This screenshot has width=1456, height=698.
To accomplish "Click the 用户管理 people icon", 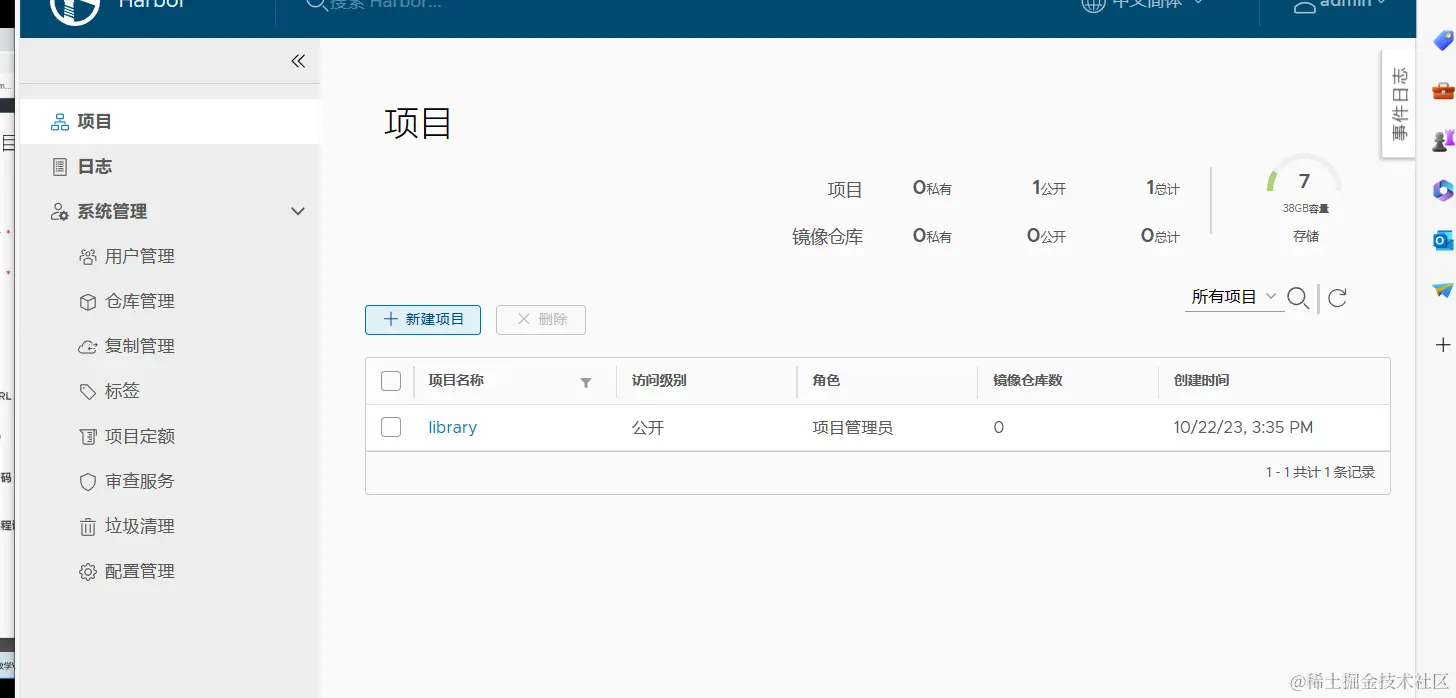I will coord(88,257).
